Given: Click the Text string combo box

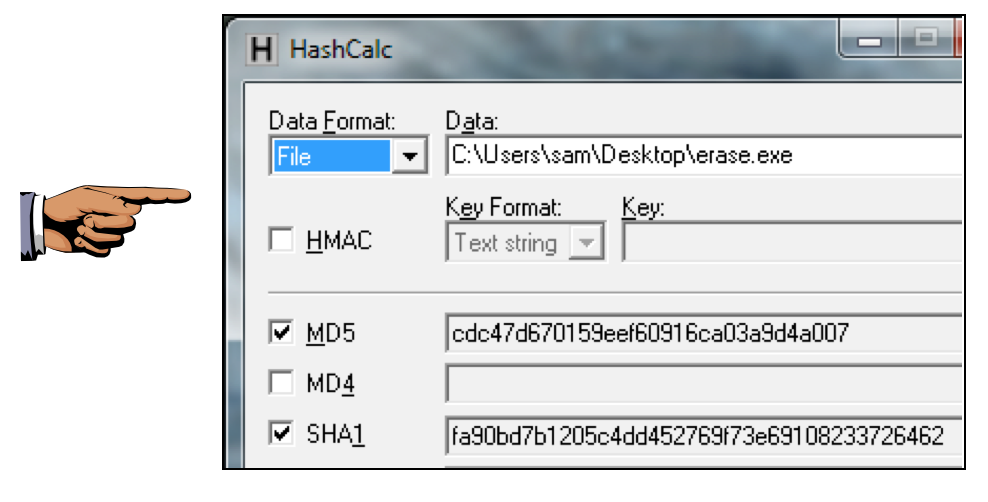Looking at the screenshot, I should click(510, 242).
